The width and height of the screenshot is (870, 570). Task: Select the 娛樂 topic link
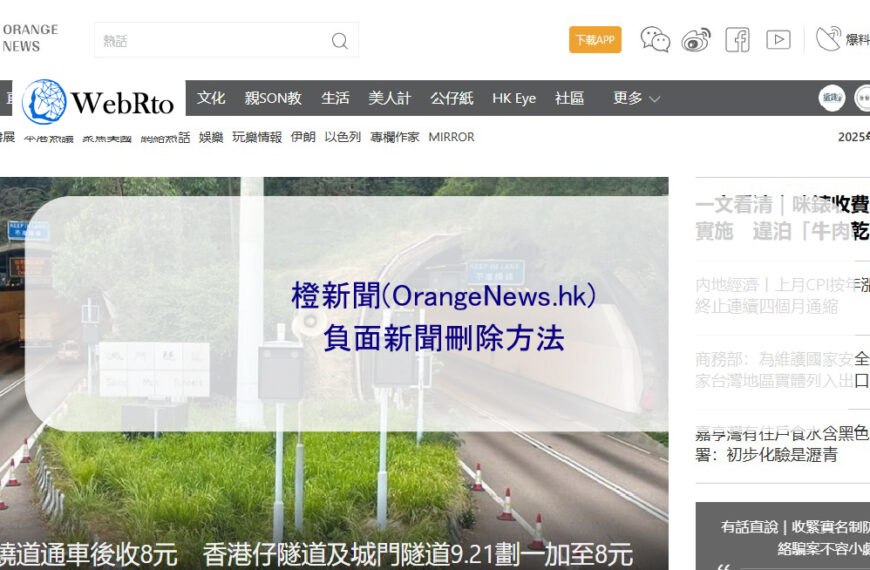(211, 137)
